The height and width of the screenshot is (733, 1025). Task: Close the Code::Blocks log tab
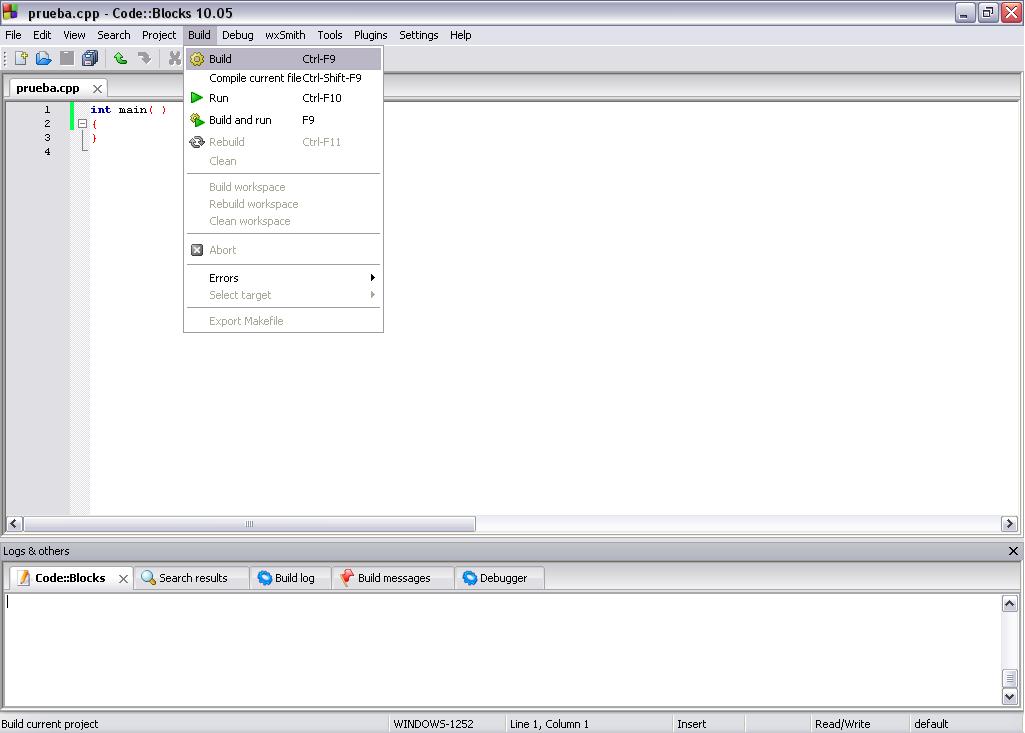pyautogui.click(x=123, y=579)
